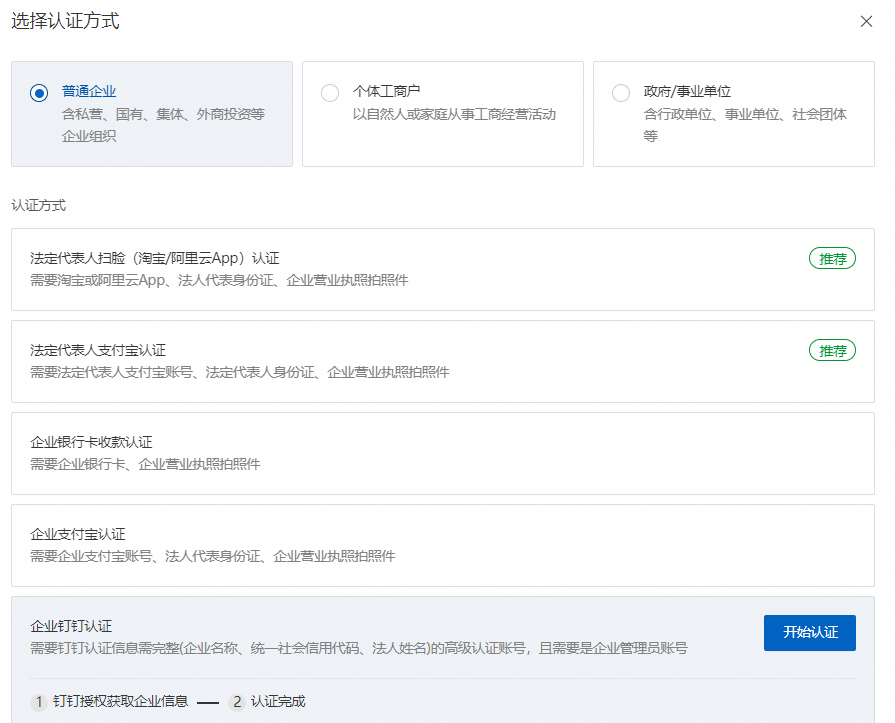Screen dimensions: 895x723
Task: Choose 法定代表人支付宝认证 option
Action: tap(442, 361)
